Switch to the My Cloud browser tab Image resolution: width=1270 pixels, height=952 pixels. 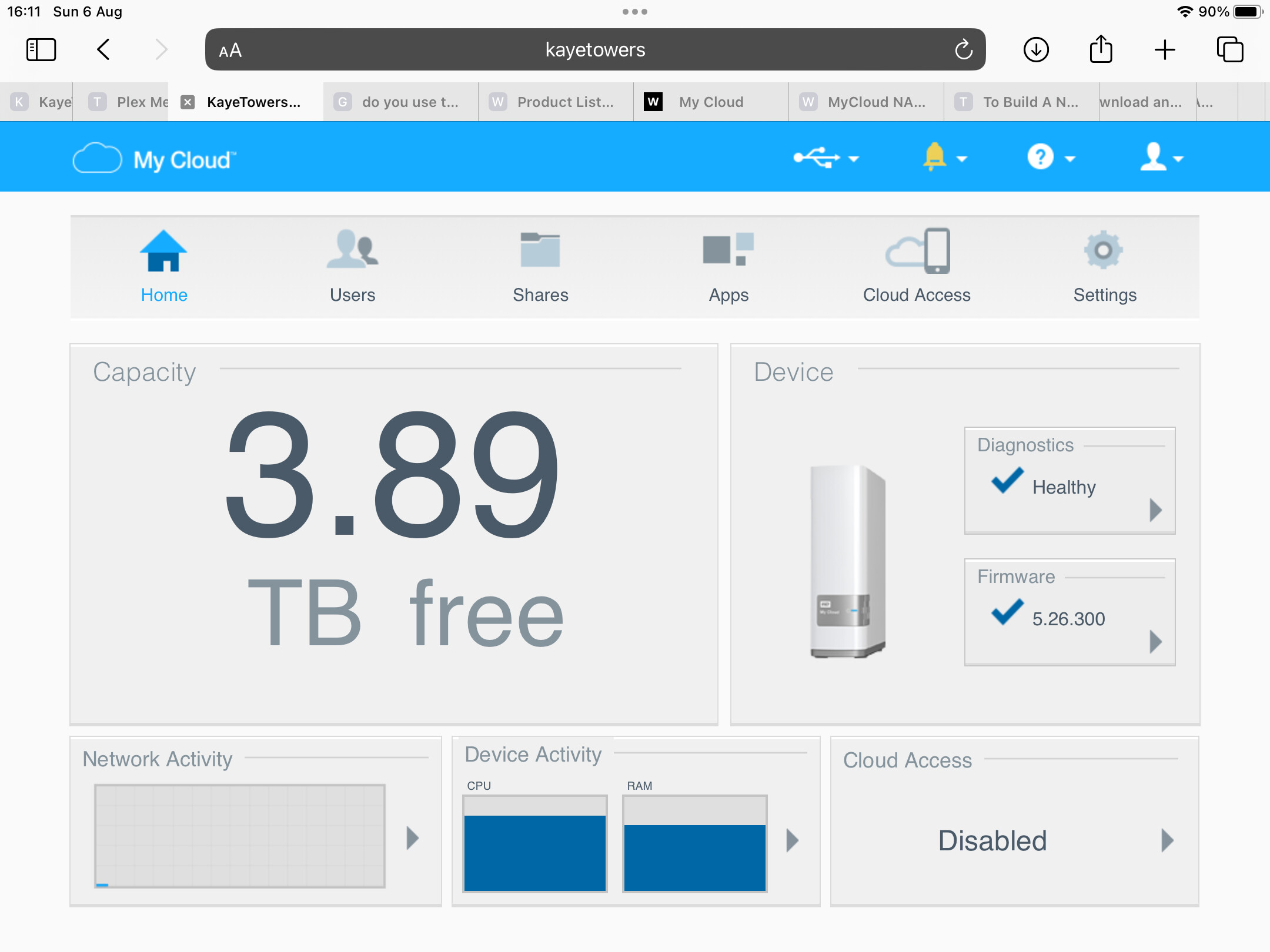tap(711, 102)
